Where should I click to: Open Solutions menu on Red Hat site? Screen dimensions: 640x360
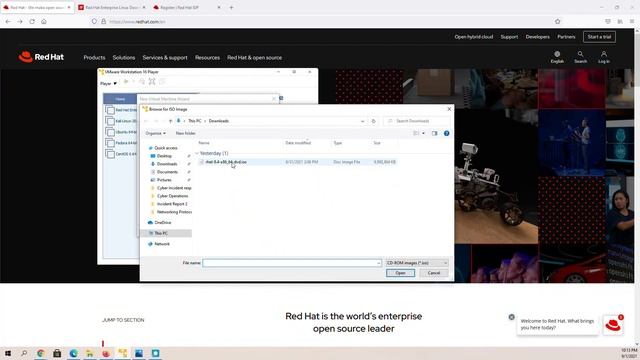(x=124, y=58)
